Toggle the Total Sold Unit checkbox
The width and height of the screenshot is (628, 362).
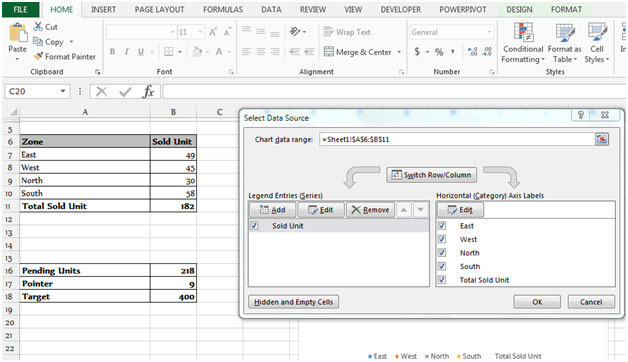442,280
